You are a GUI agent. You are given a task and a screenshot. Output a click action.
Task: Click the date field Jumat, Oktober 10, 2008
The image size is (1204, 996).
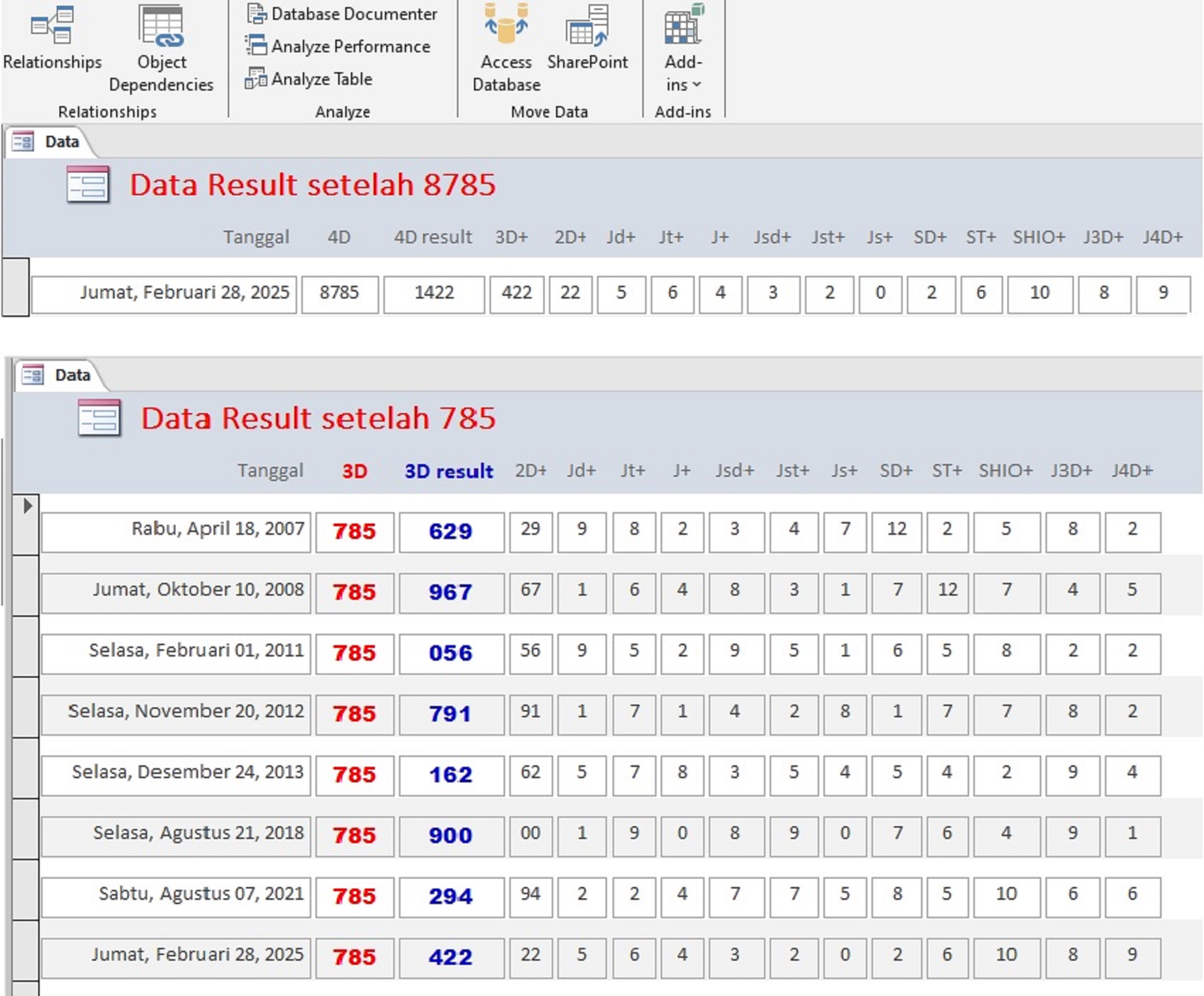click(175, 592)
